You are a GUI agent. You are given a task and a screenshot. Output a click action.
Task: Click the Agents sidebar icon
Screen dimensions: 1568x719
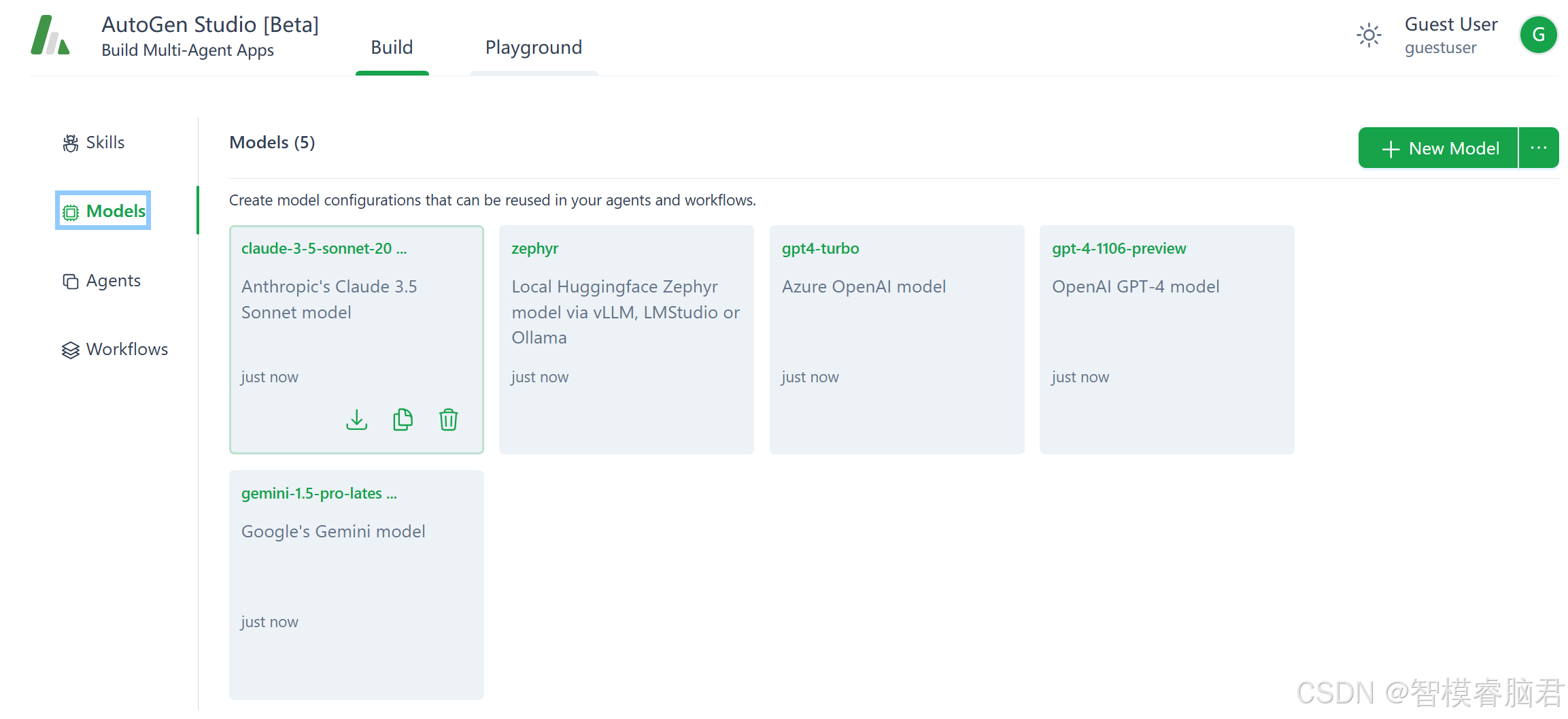click(71, 281)
